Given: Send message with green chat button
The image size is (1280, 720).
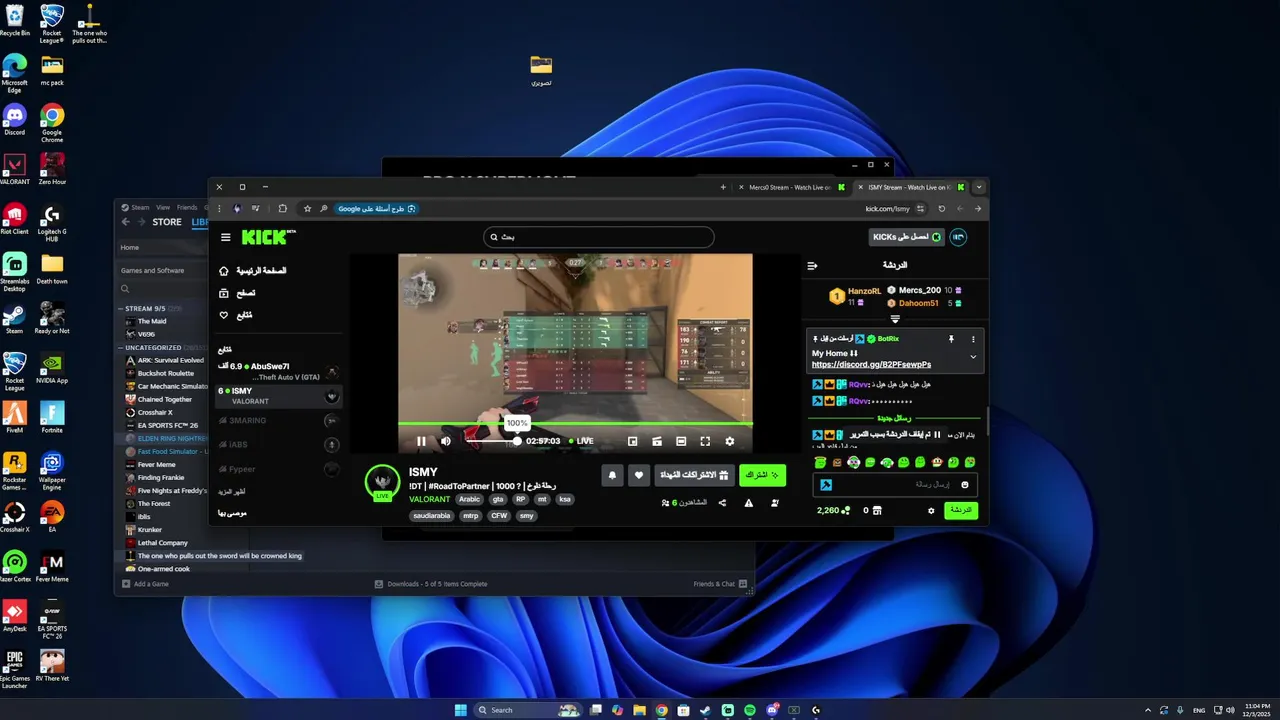Looking at the screenshot, I should pyautogui.click(x=961, y=510).
